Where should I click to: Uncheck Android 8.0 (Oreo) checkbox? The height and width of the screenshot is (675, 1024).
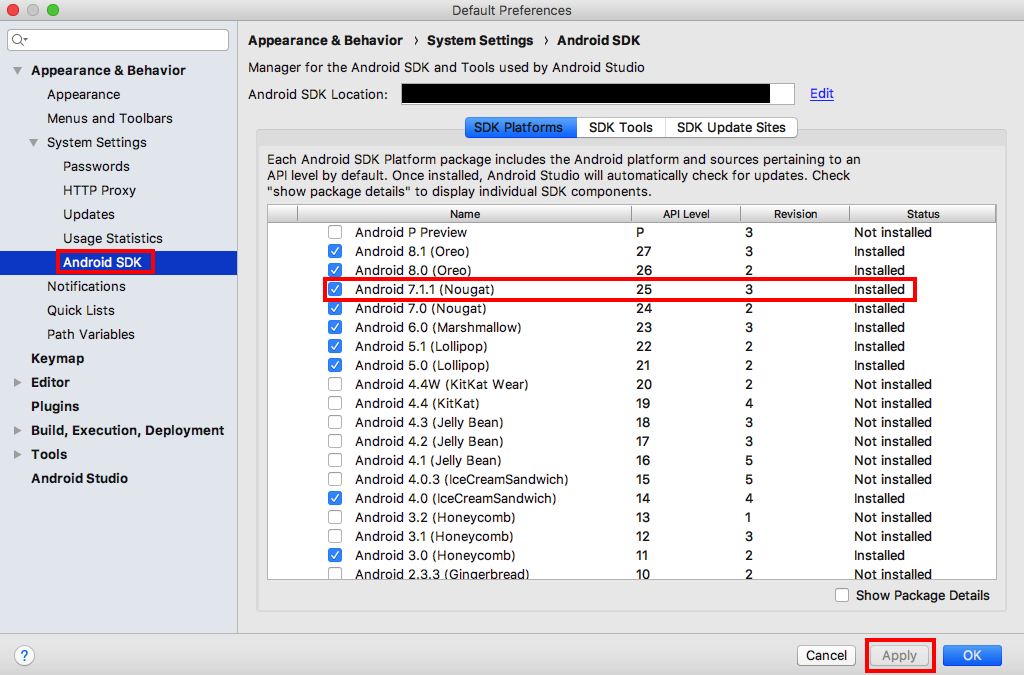pyautogui.click(x=335, y=270)
